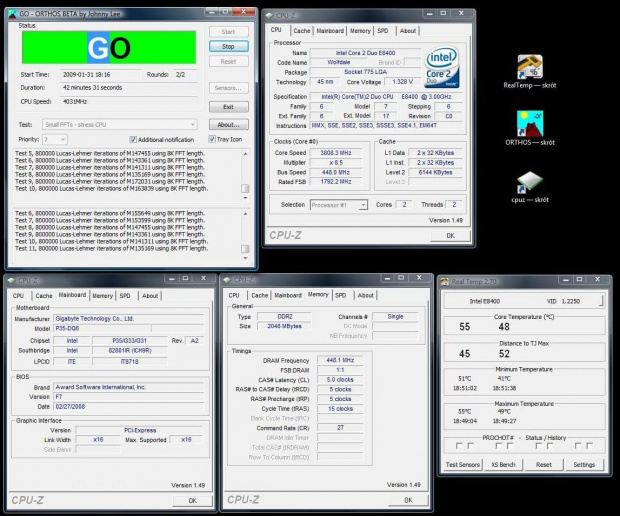Click the About... button in ORTHOS

[x=229, y=125]
